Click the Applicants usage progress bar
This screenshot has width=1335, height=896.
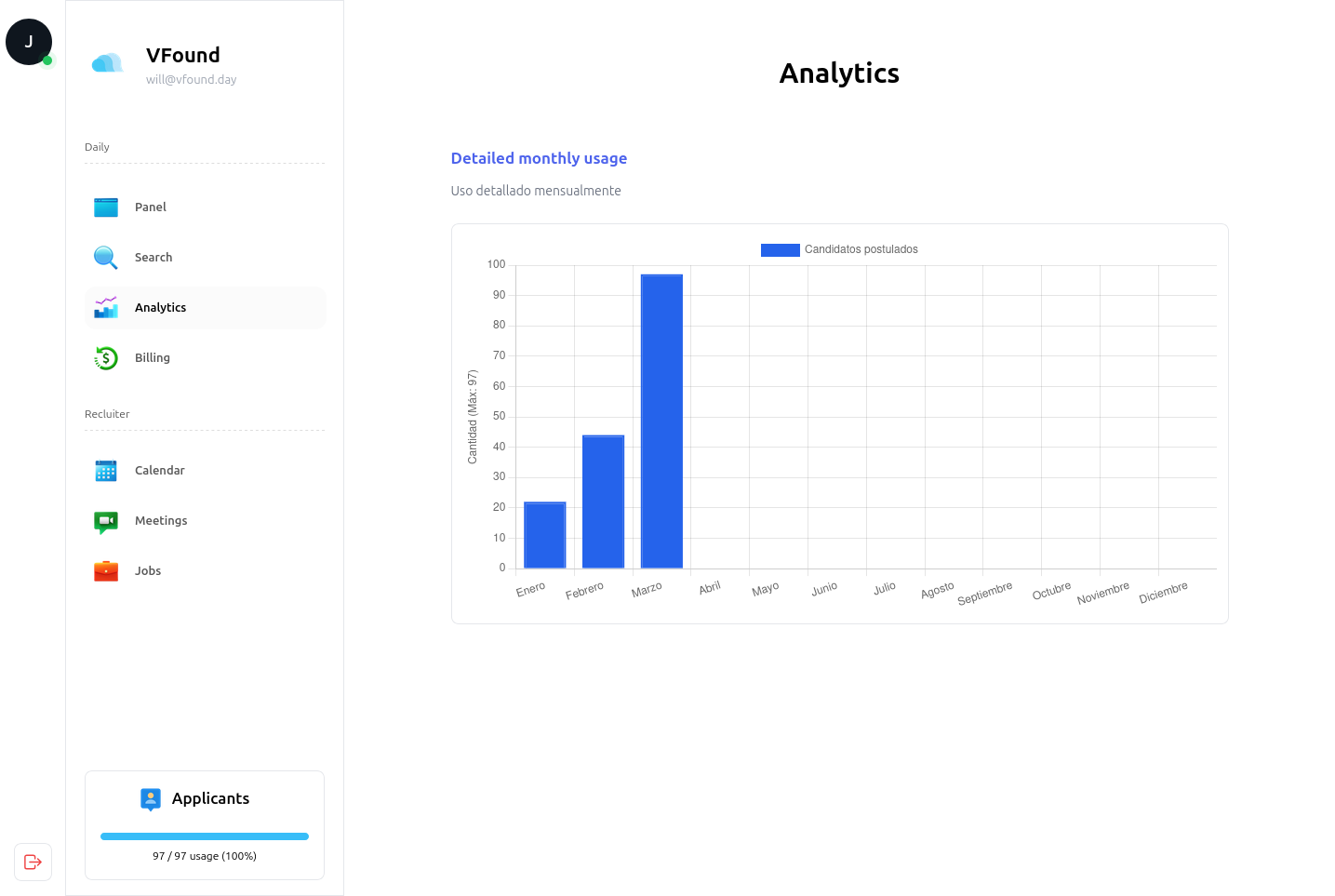205,836
